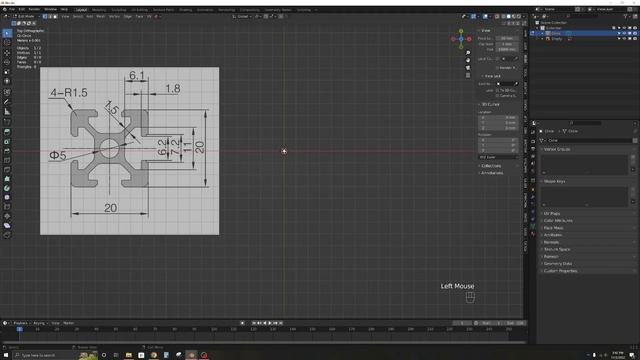The height and width of the screenshot is (360, 640).
Task: Select the Cursor tool in left toolbar
Action: [7, 42]
